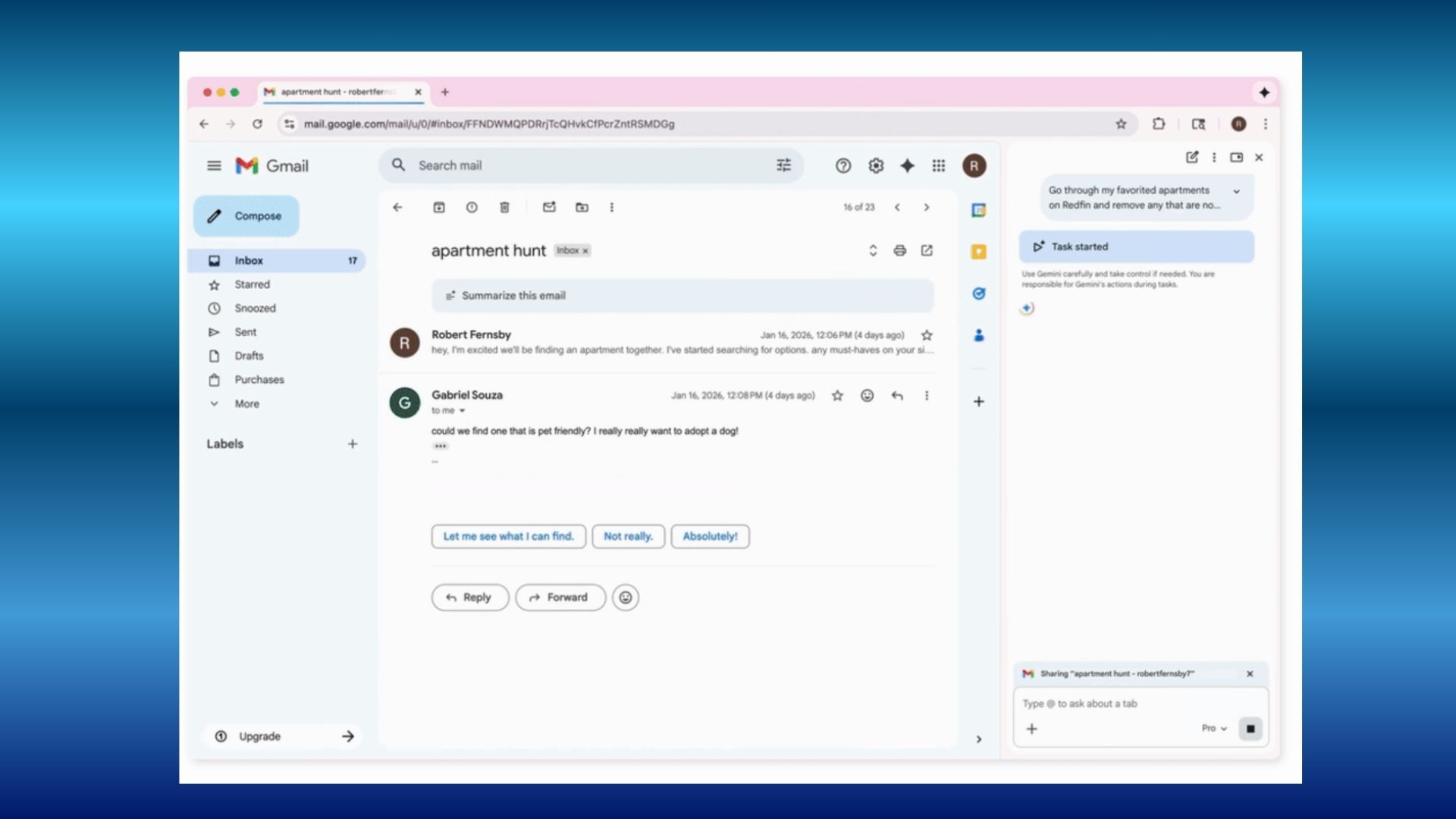Open Google Keep side panel icon
The image size is (1456, 819).
click(978, 252)
